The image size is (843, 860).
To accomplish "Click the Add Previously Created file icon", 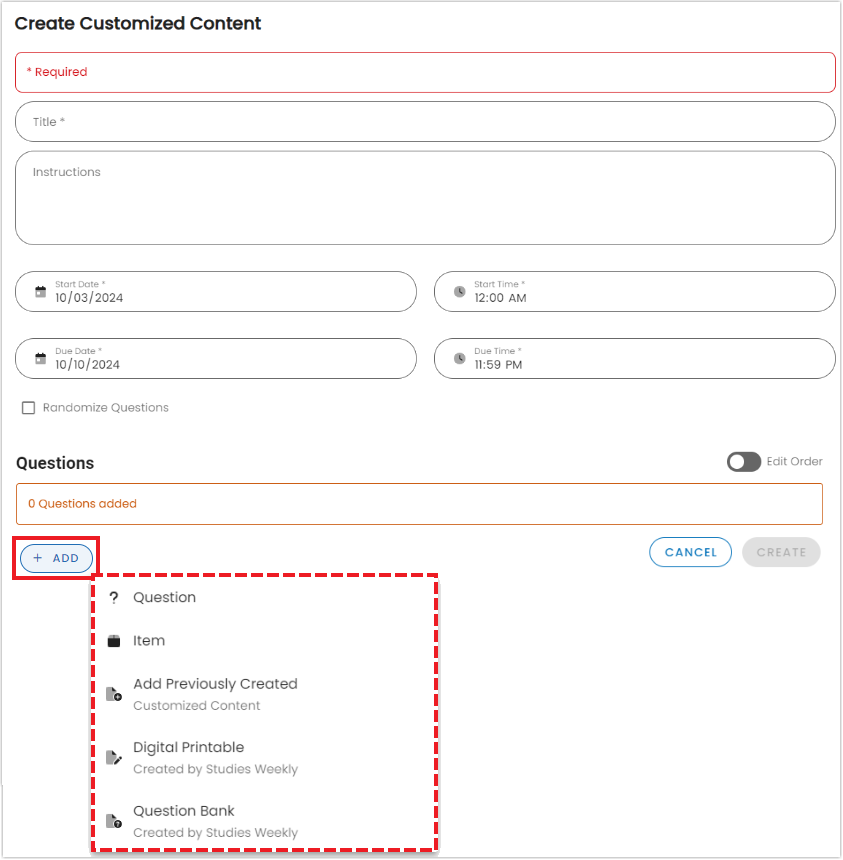I will pyautogui.click(x=114, y=694).
